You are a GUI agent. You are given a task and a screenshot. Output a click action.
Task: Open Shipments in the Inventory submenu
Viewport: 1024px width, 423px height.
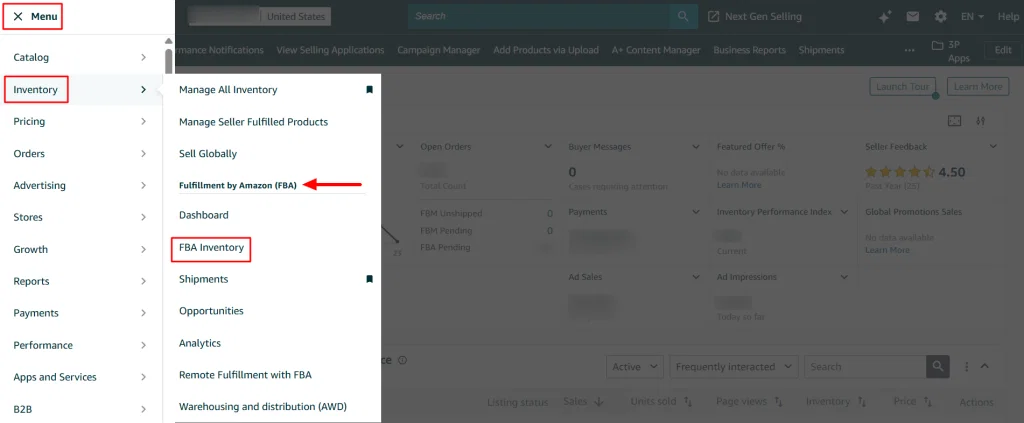tap(204, 279)
